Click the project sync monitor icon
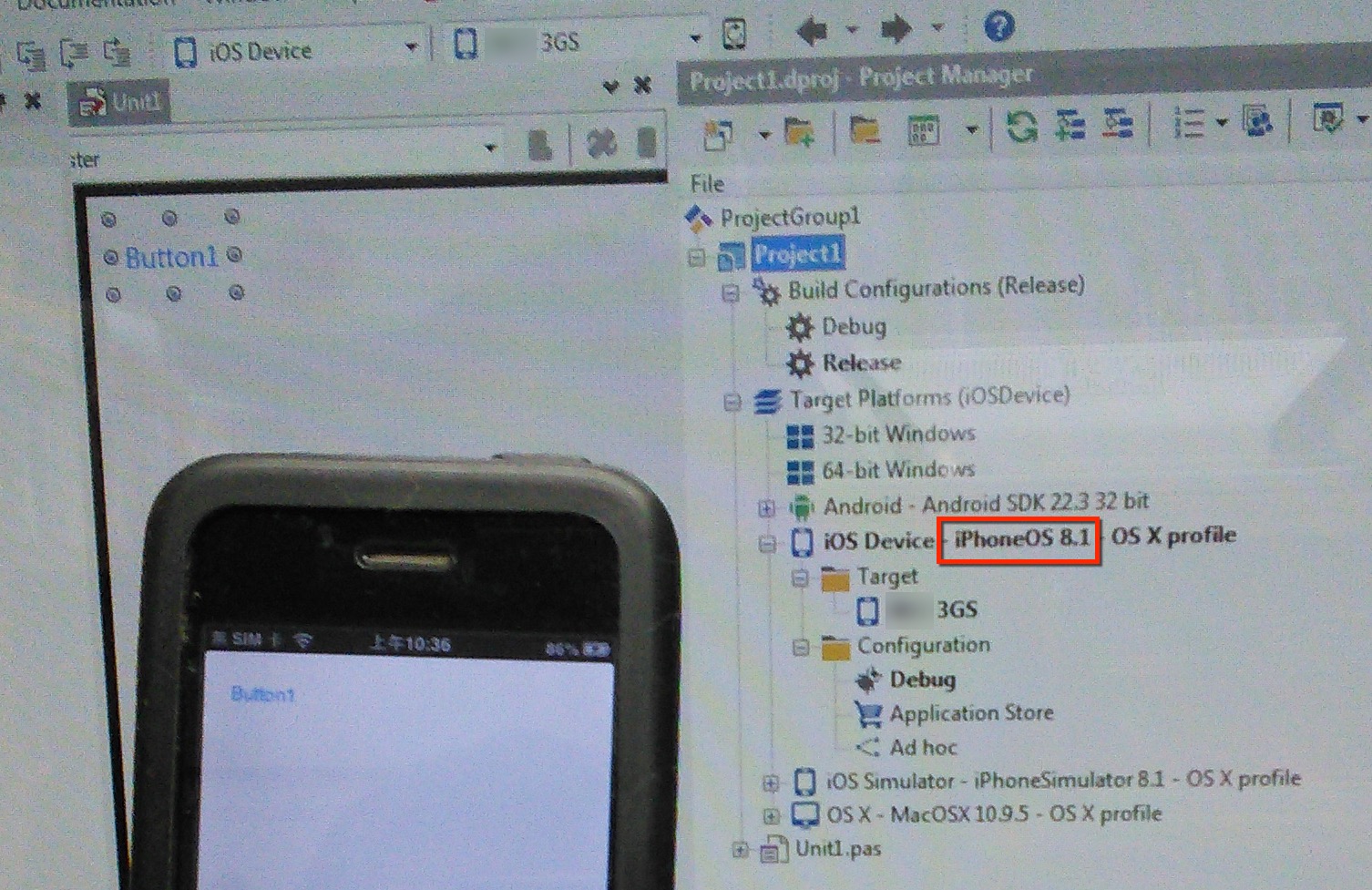Screen dimensions: 1372x890 [x=1259, y=120]
